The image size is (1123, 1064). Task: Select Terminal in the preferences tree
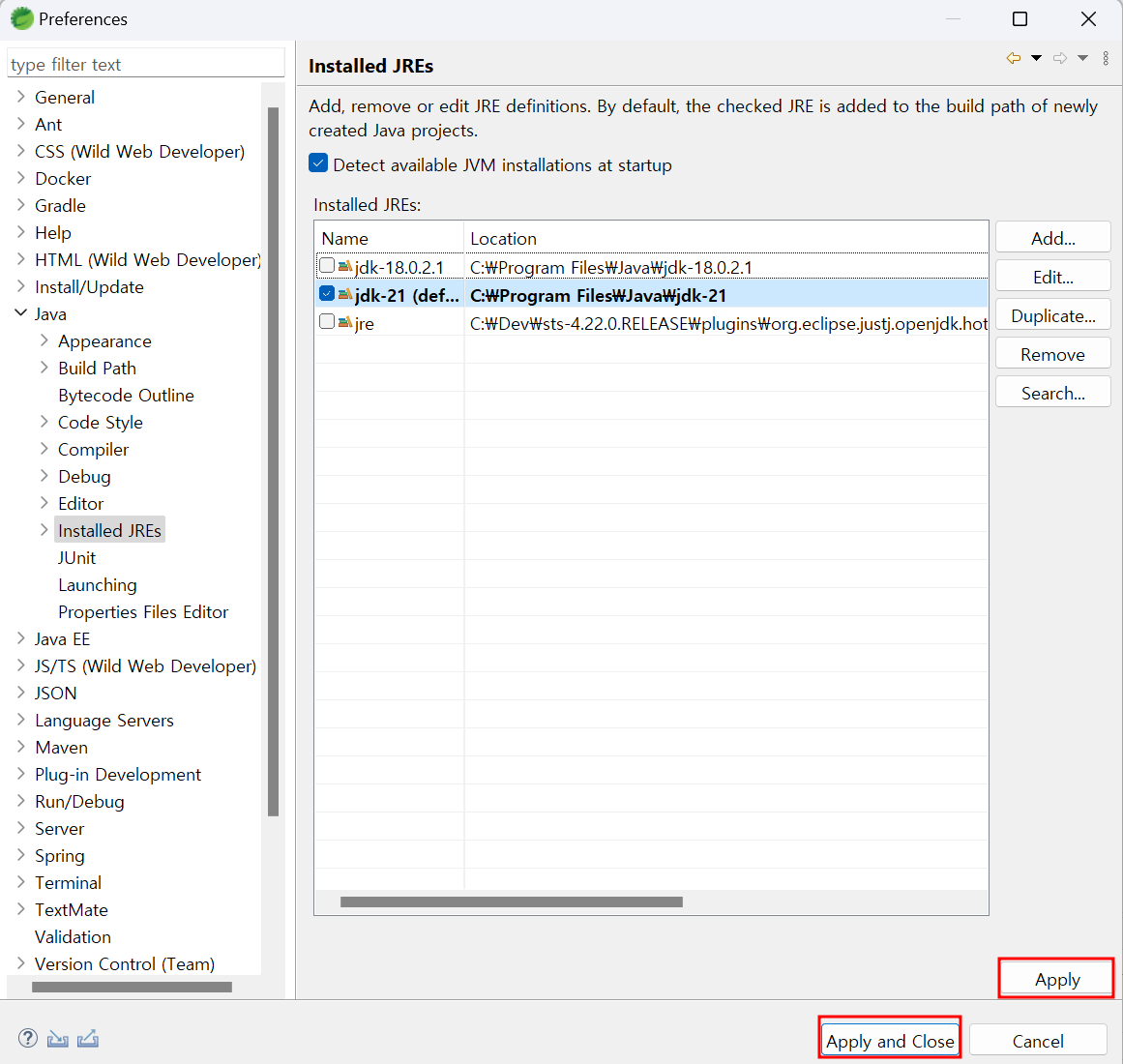tap(68, 882)
